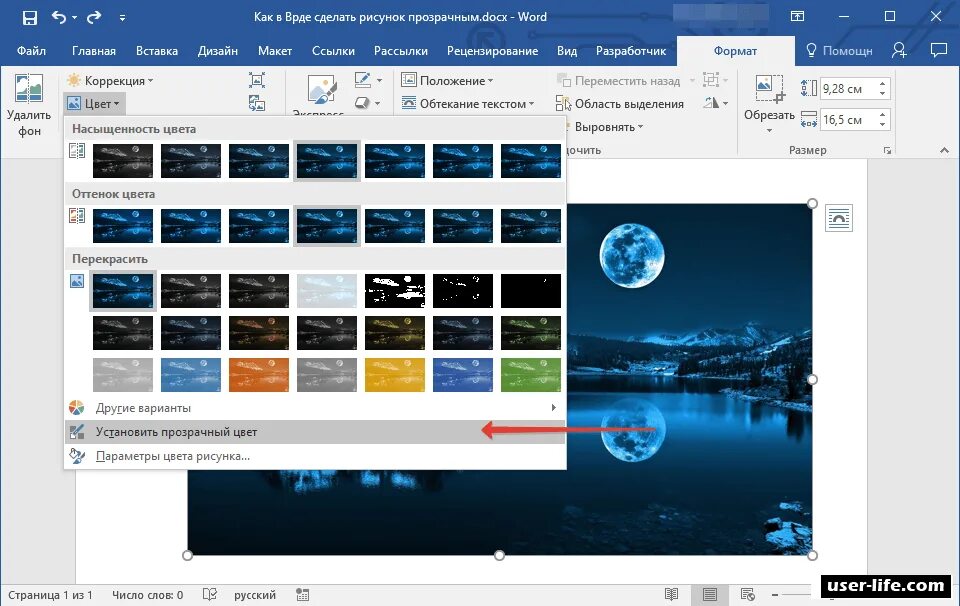The height and width of the screenshot is (606, 960).
Task: Switch to Web Layout view icon
Action: tap(748, 594)
